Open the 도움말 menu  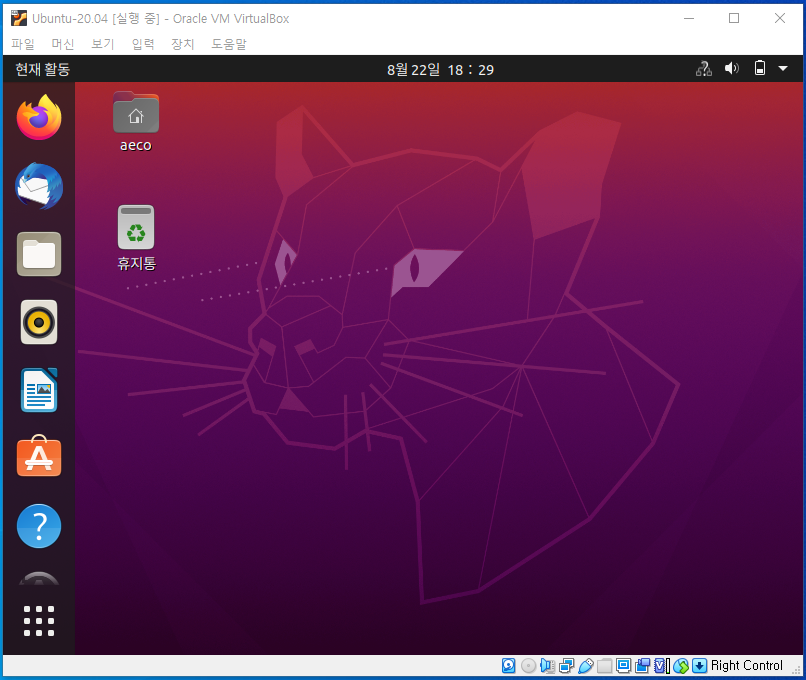229,44
